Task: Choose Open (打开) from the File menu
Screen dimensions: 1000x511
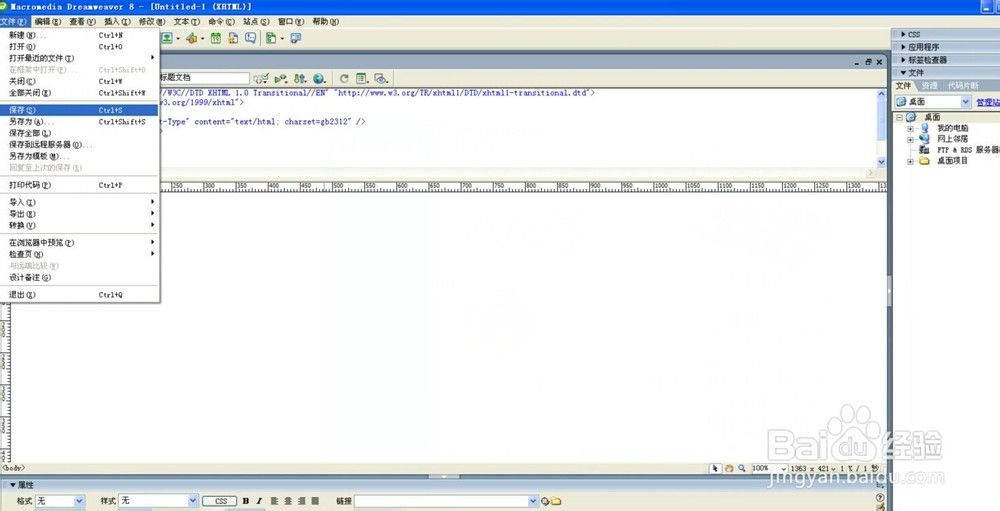Action: coord(80,47)
